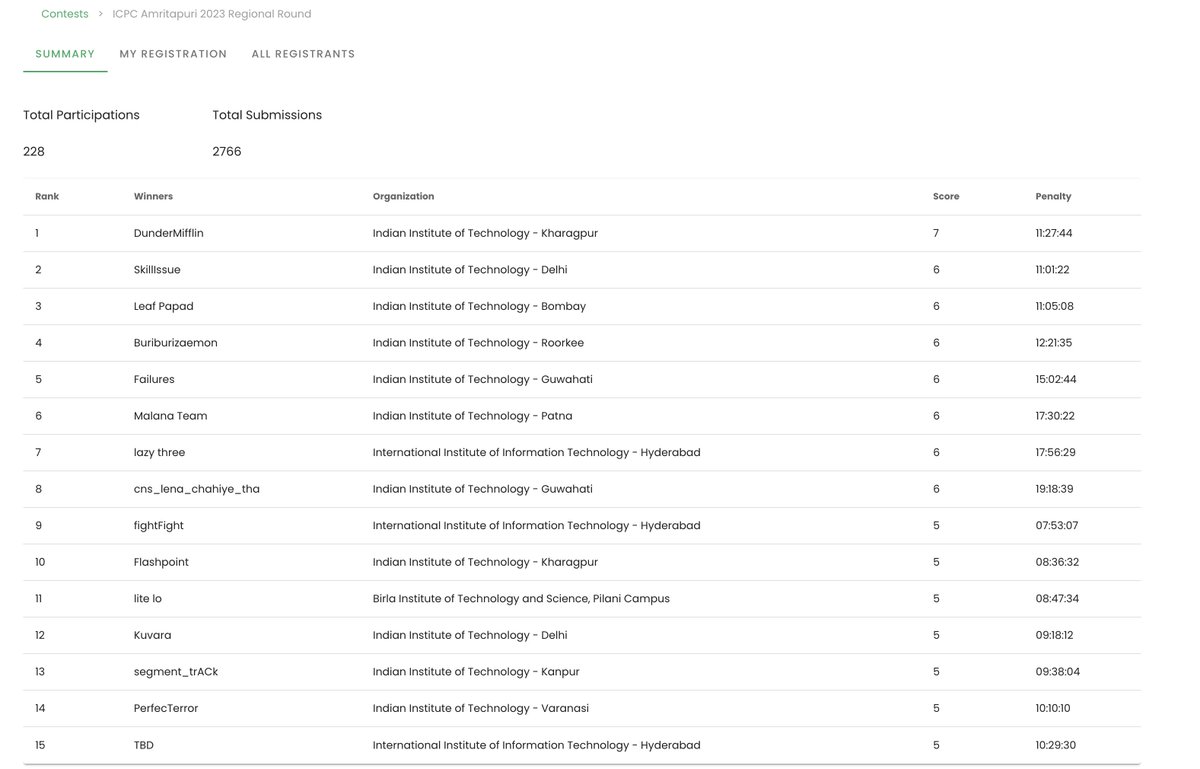1200x769 pixels.
Task: Click rank number 8 cell
Action: point(38,489)
